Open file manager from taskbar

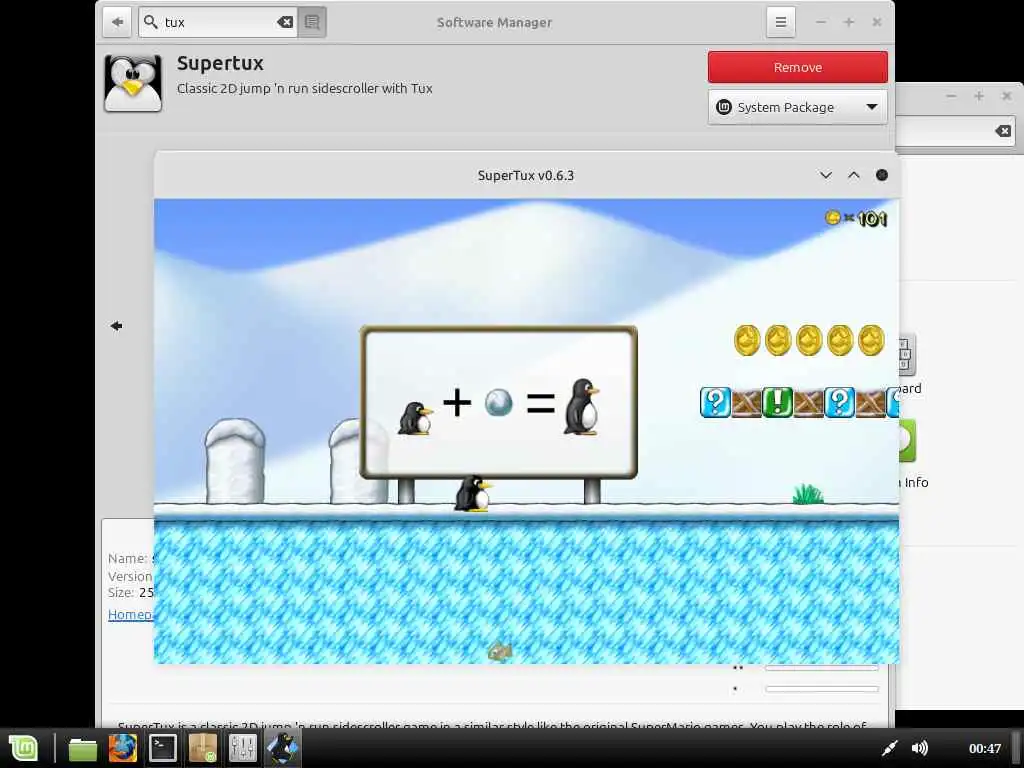click(x=83, y=748)
